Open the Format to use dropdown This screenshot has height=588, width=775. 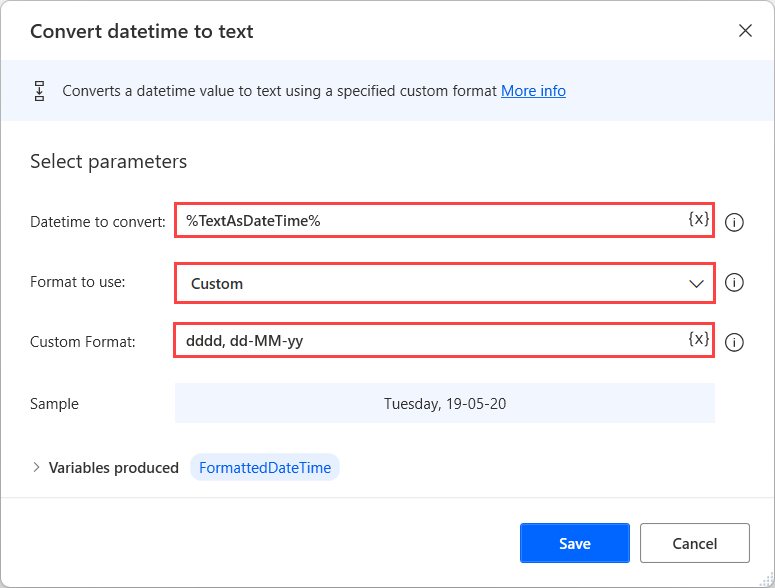pos(445,283)
